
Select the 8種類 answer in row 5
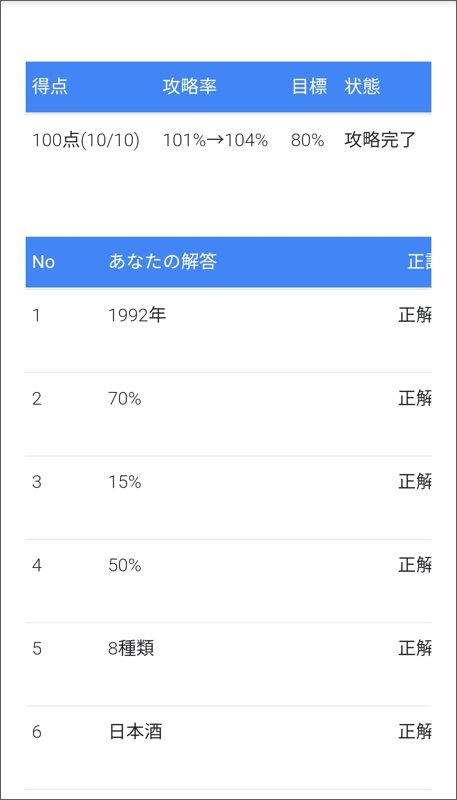pos(131,649)
